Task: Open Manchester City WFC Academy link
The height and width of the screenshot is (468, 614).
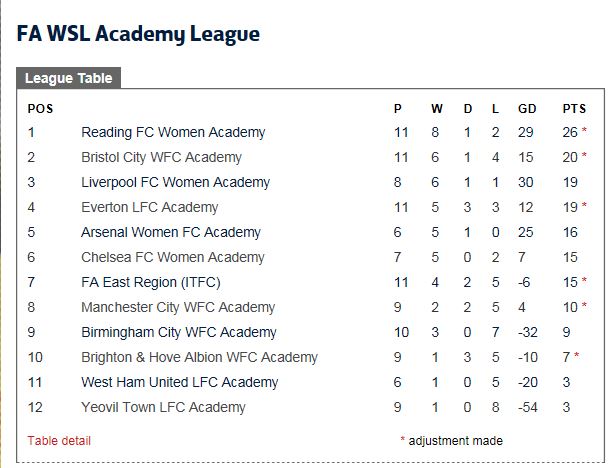Action: (x=178, y=307)
